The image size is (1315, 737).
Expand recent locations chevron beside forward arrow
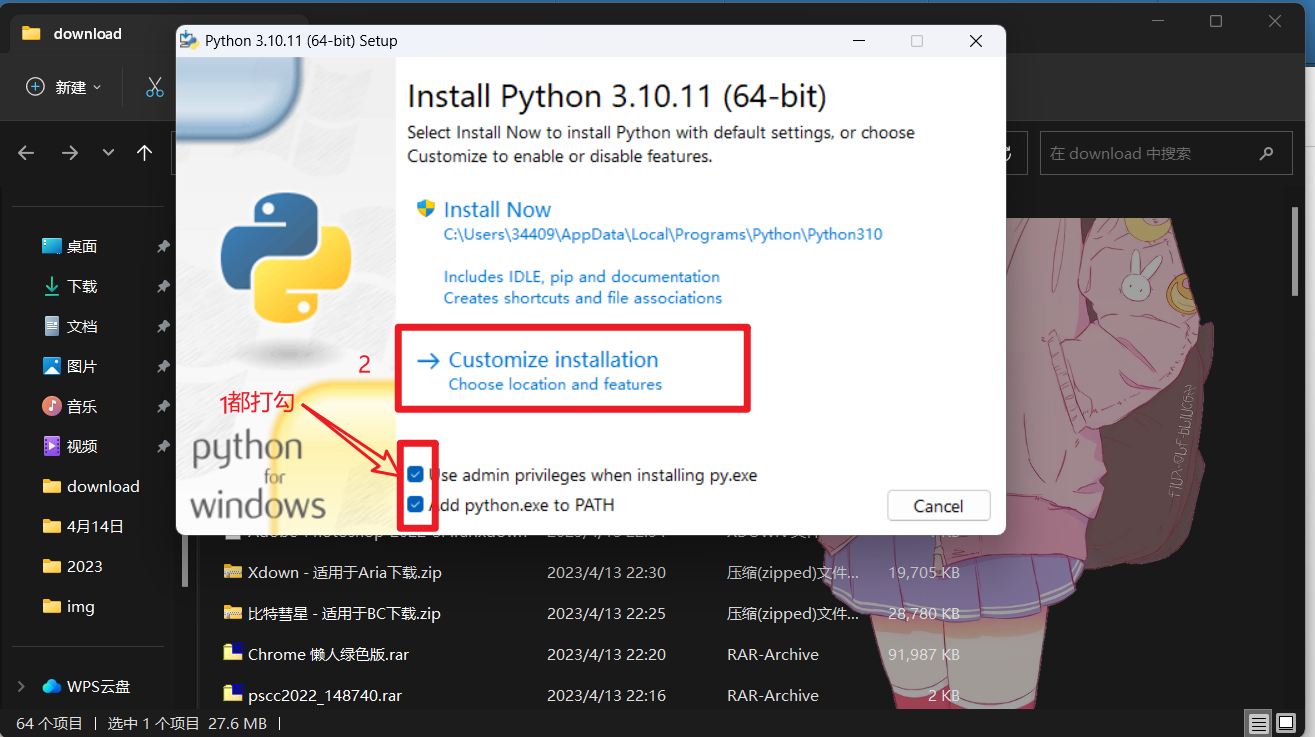tap(108, 153)
